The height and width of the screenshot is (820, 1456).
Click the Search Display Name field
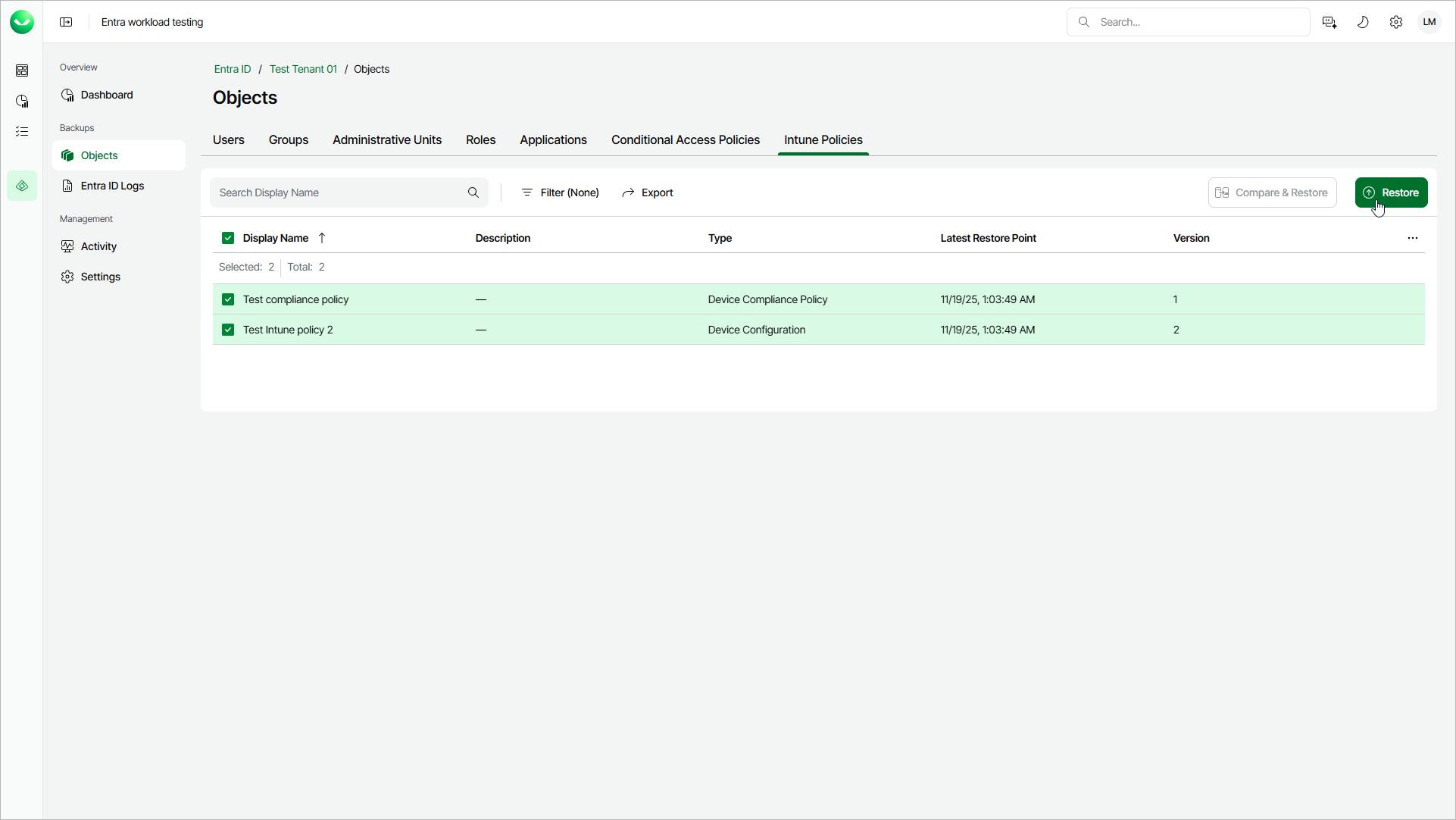341,192
